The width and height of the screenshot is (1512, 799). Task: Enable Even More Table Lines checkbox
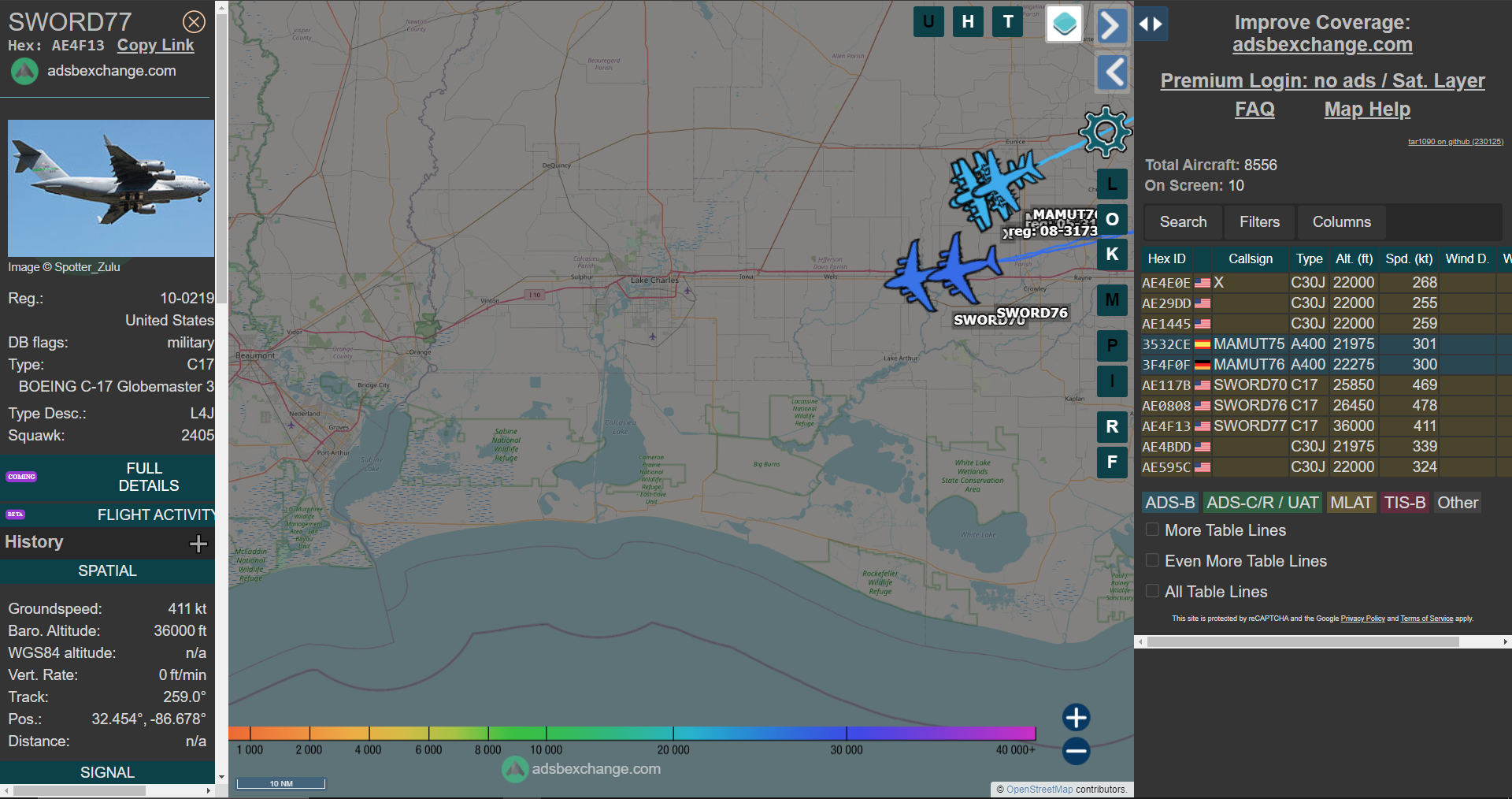[x=1152, y=560]
